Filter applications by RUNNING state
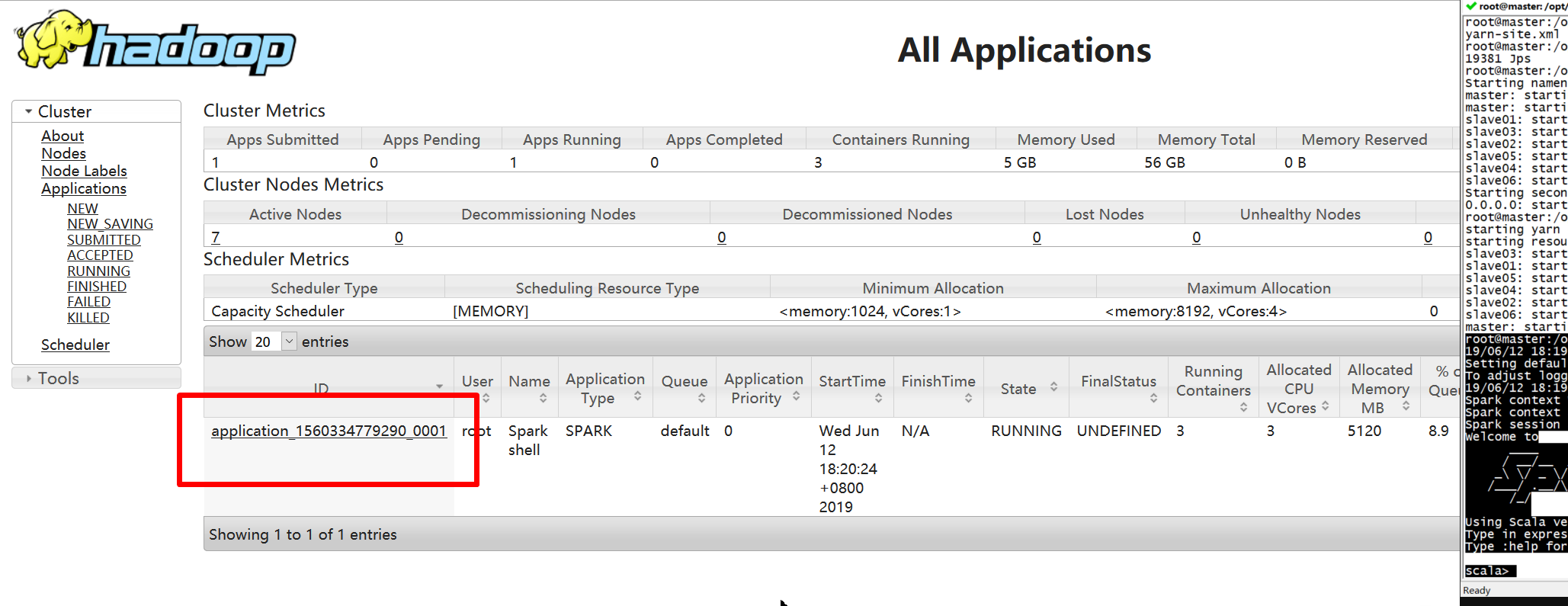 (x=98, y=271)
